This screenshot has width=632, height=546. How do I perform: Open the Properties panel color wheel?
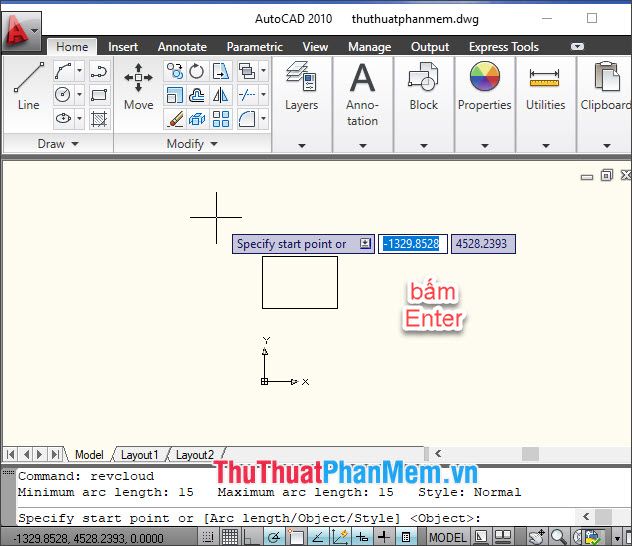click(485, 76)
